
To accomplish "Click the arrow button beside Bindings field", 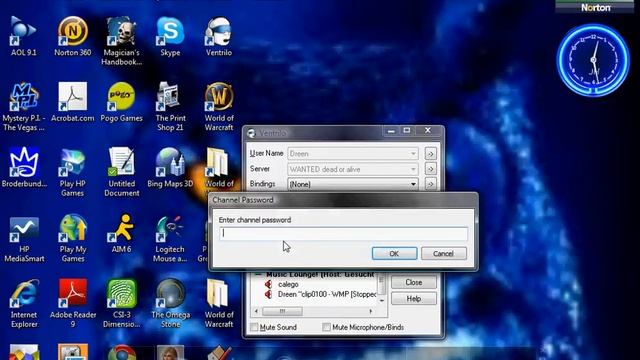I will (x=430, y=184).
